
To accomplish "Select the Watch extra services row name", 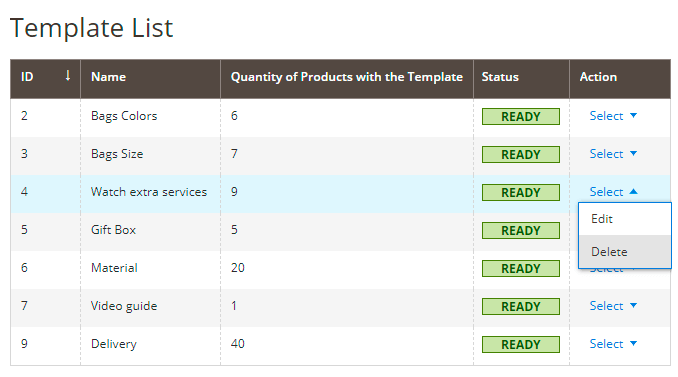I will [149, 192].
